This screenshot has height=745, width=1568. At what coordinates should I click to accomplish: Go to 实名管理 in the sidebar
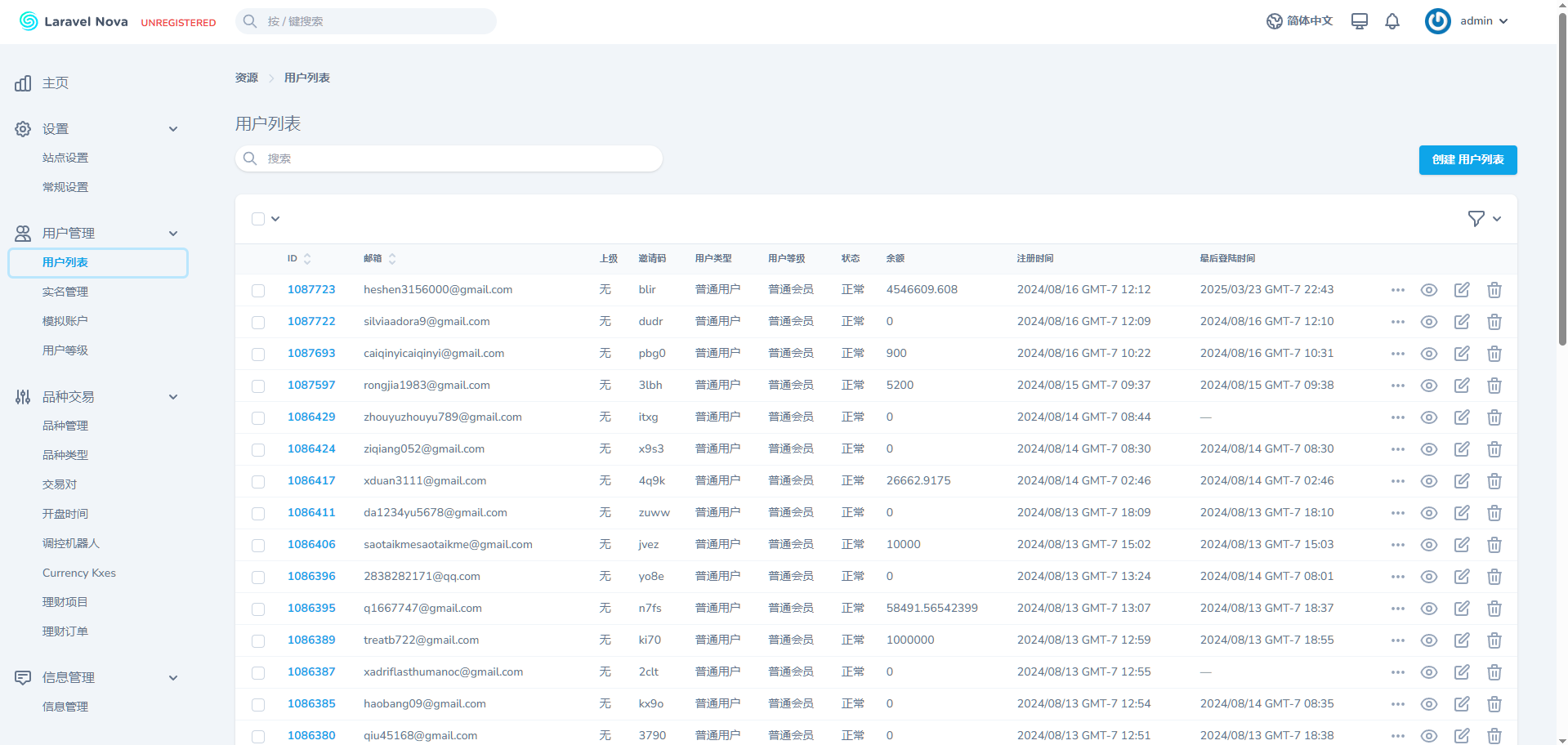[65, 292]
